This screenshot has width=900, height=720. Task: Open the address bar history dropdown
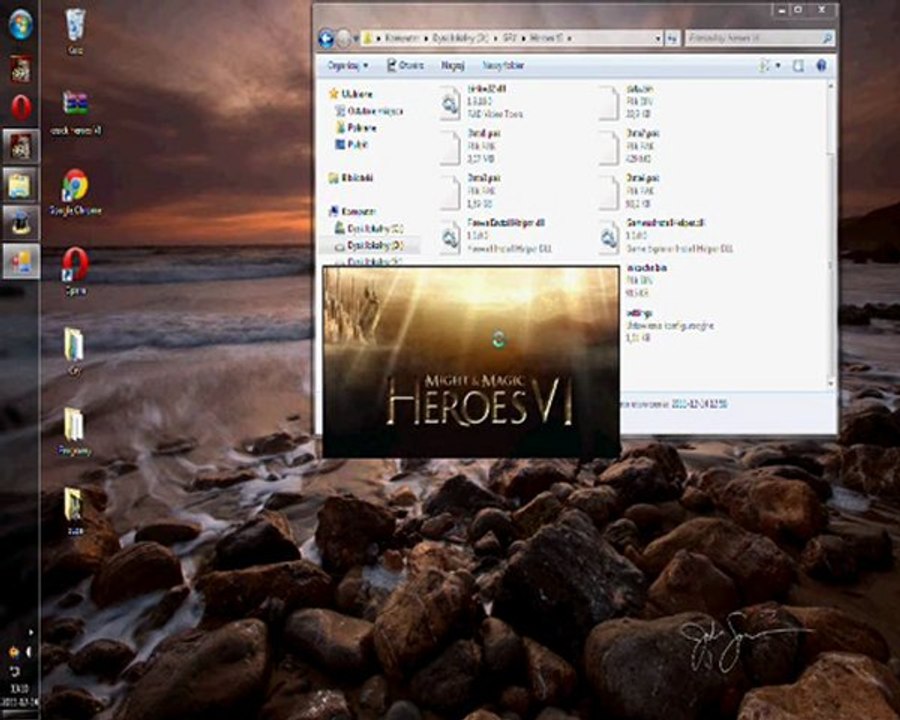[658, 38]
